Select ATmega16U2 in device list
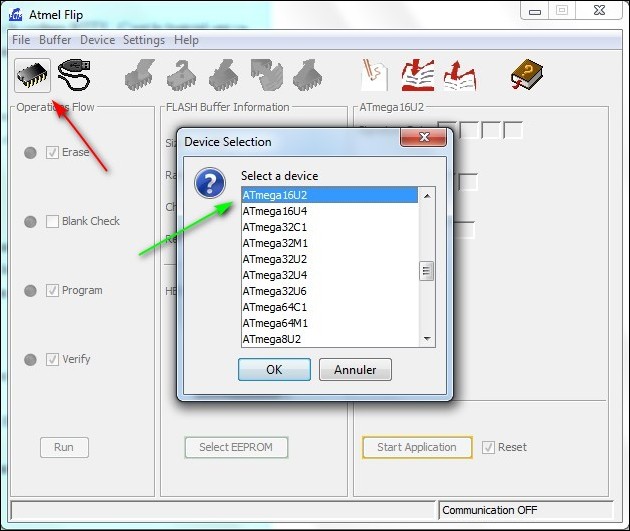This screenshot has width=630, height=531. 329,195
